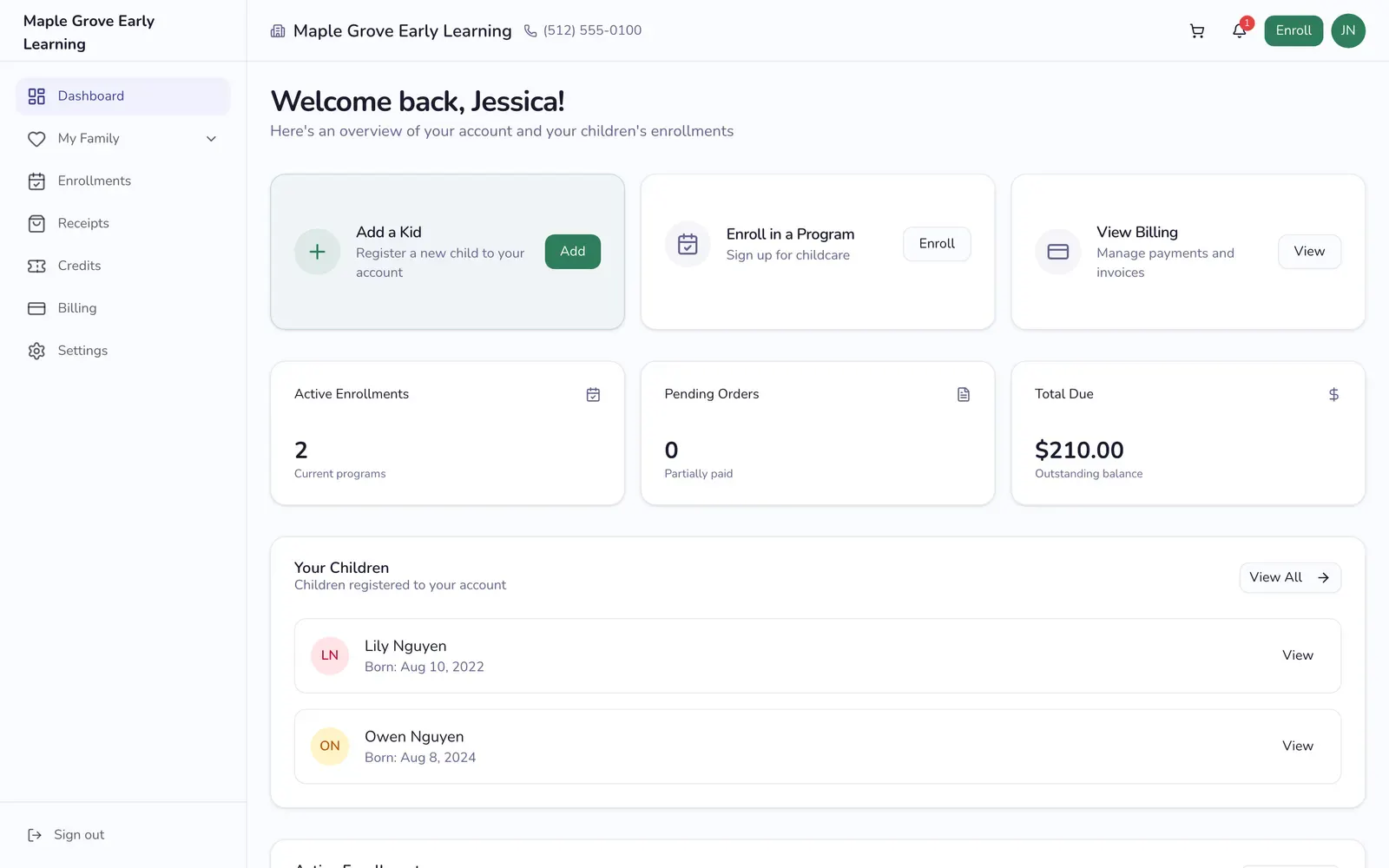
Task: Click the calendar icon in Active Enrollments card
Action: 593,395
